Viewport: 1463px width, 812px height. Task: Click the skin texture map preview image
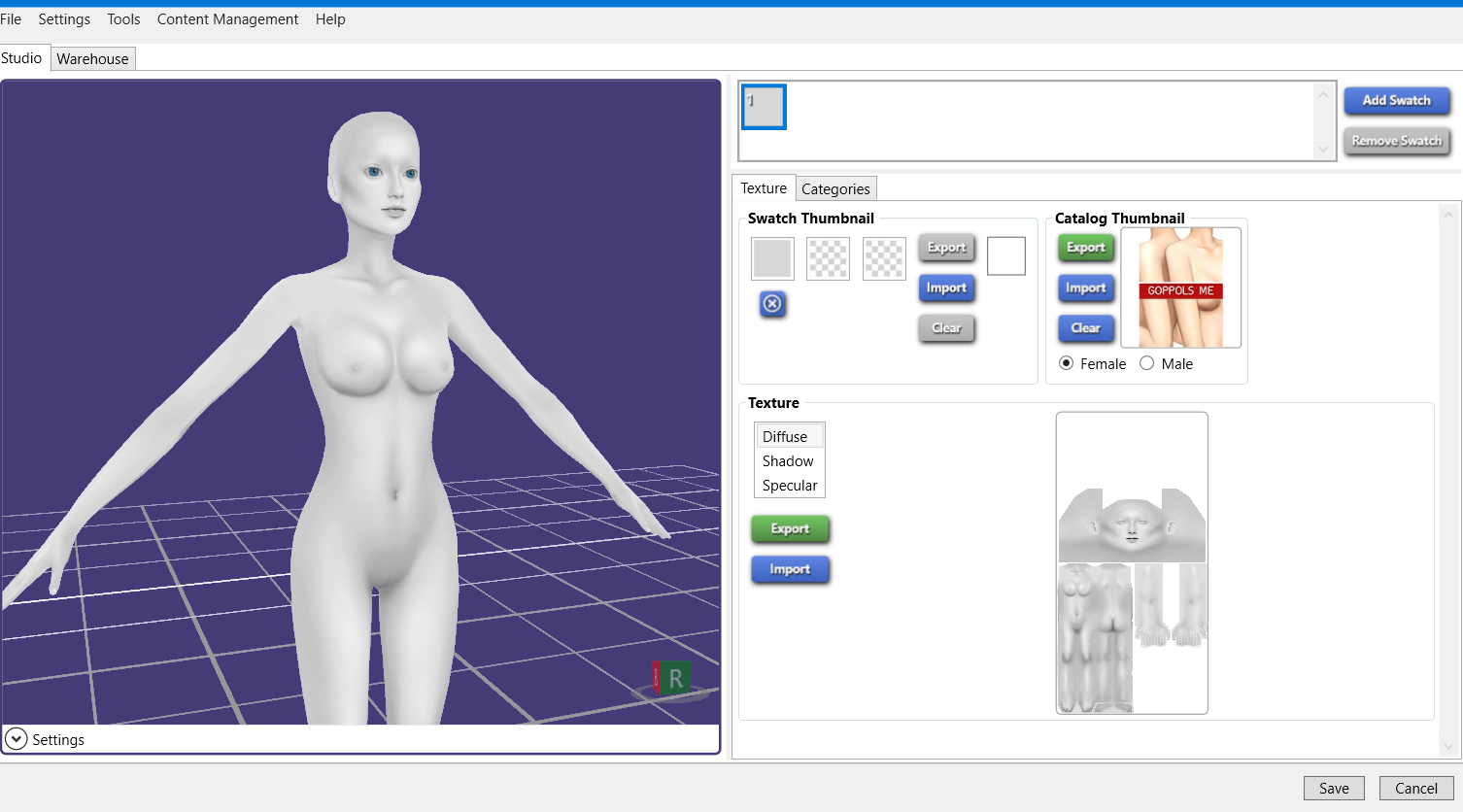pos(1132,563)
